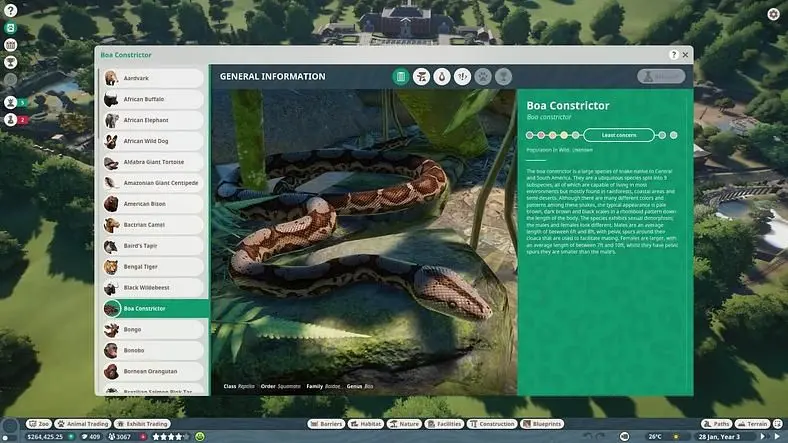Click the redo arrow in bottom bar

point(601,436)
